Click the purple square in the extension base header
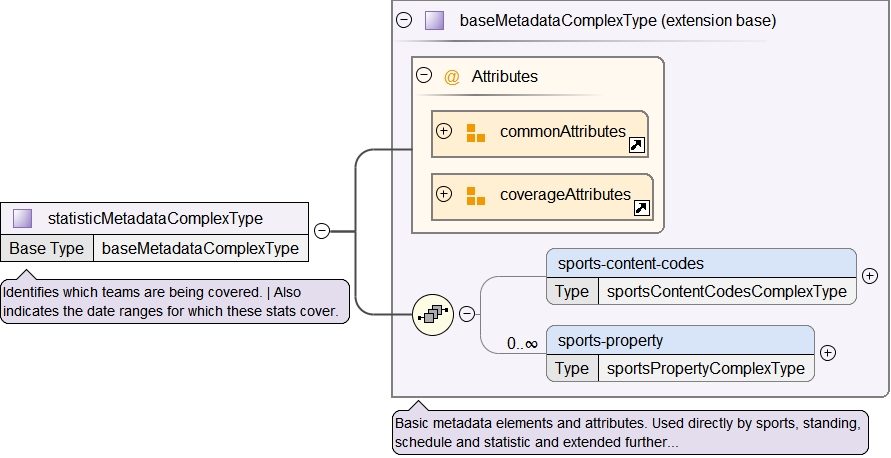The height and width of the screenshot is (458, 891). pos(434,20)
